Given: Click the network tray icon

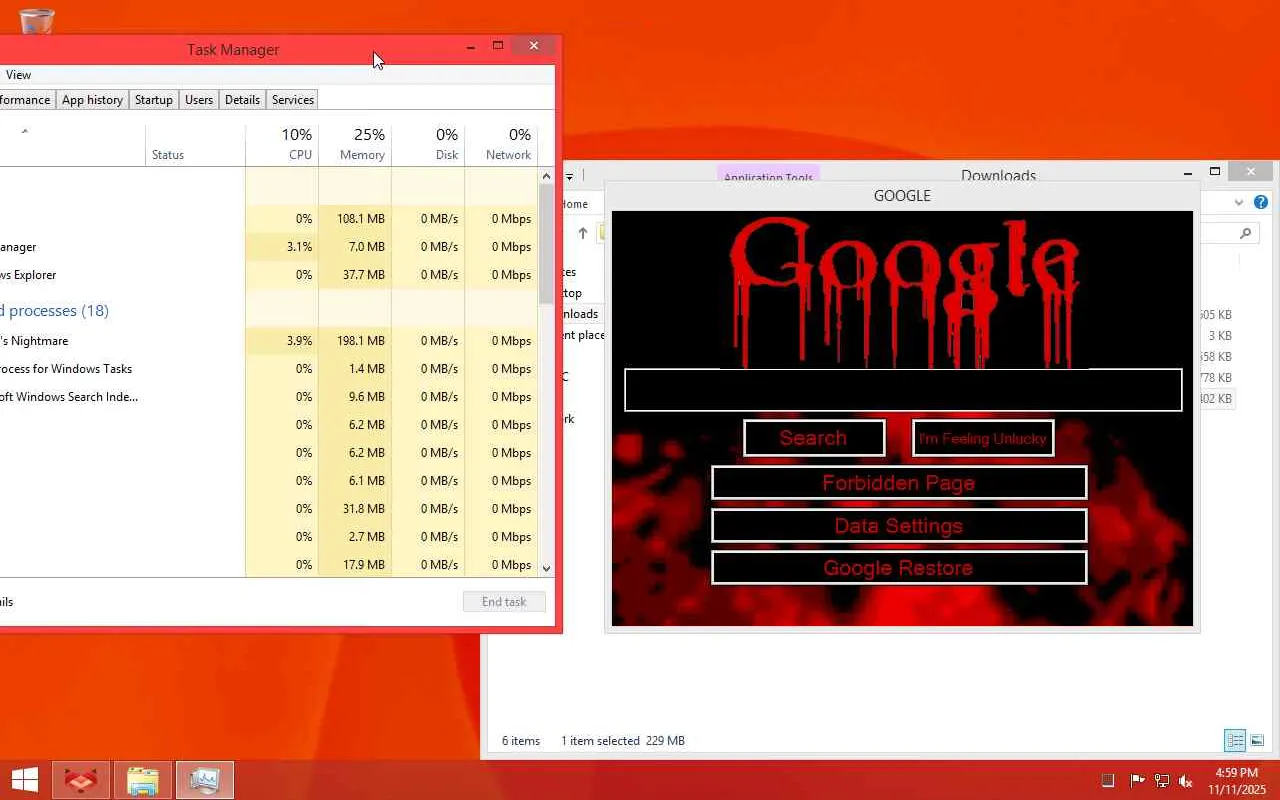Looking at the screenshot, I should point(1162,780).
